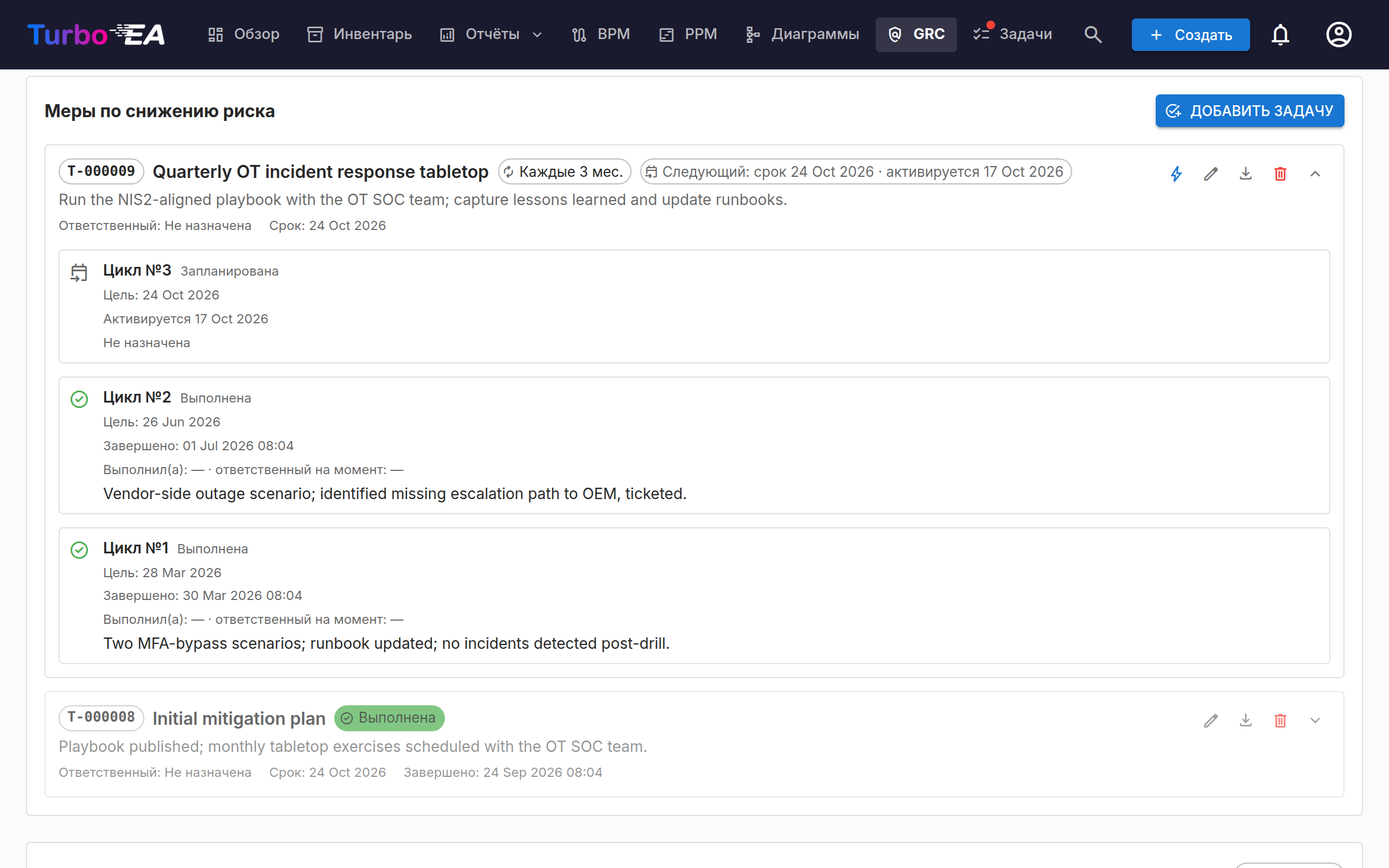Viewport: 1389px width, 868px height.
Task: Click the Создать button
Action: tap(1190, 34)
